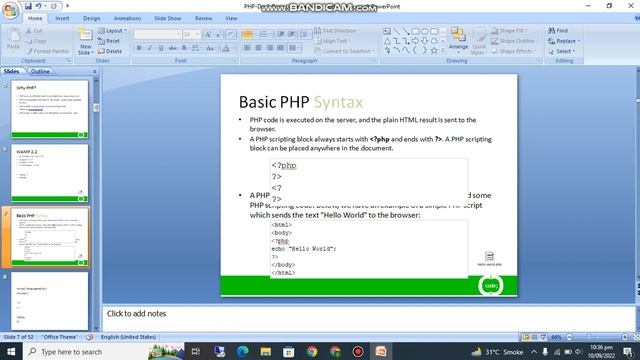Save the presentation from Quick Access toolbar

28,6
